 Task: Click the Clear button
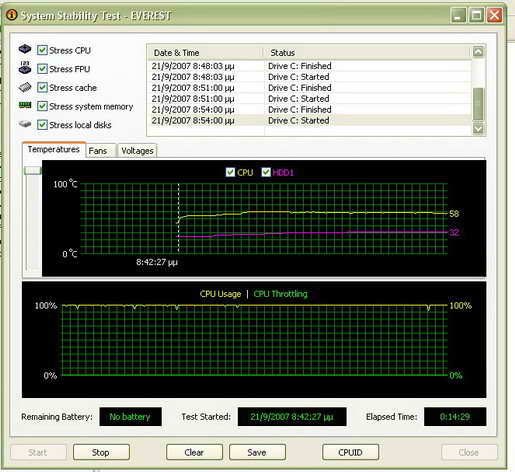click(194, 452)
